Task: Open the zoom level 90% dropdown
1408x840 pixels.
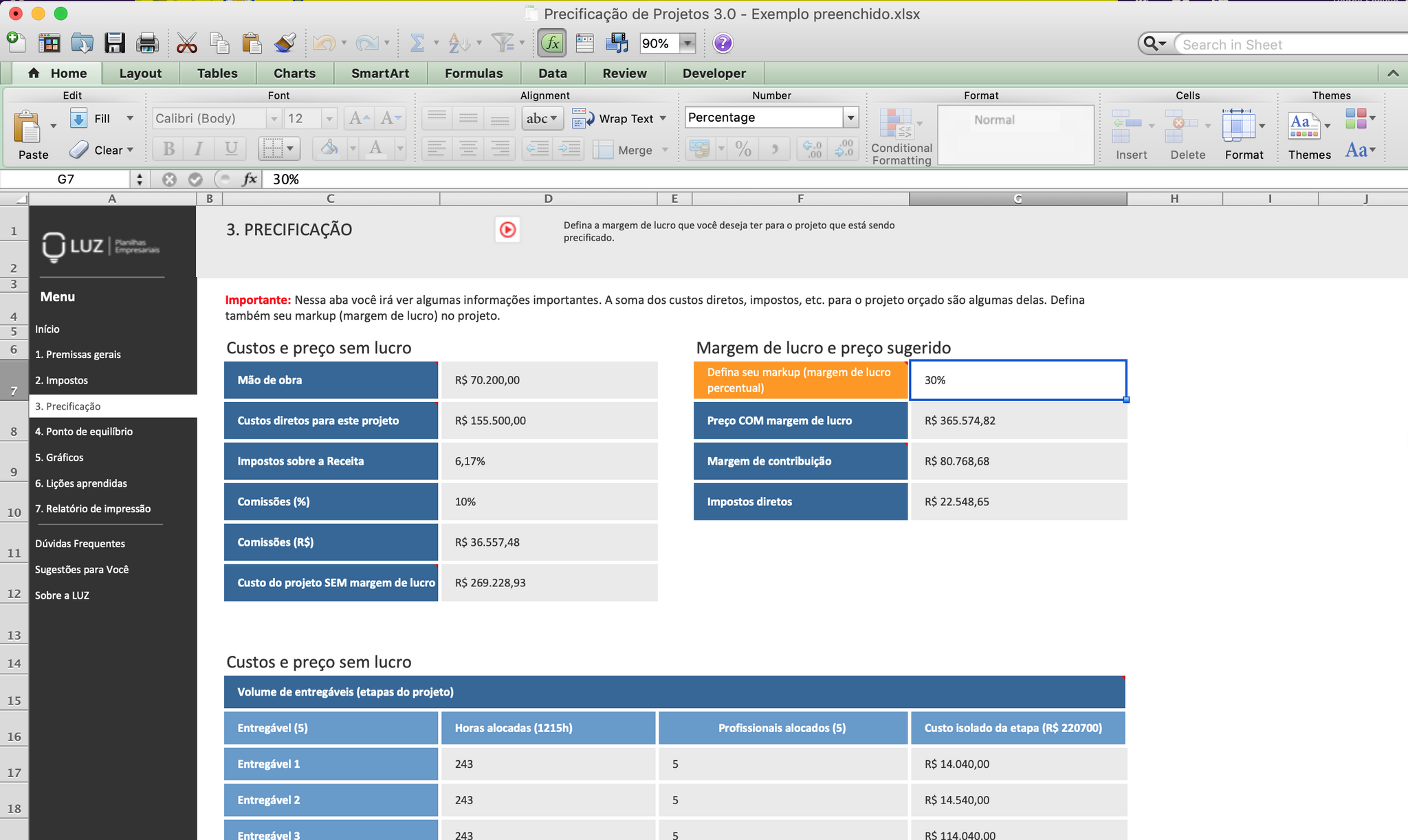Action: (687, 43)
